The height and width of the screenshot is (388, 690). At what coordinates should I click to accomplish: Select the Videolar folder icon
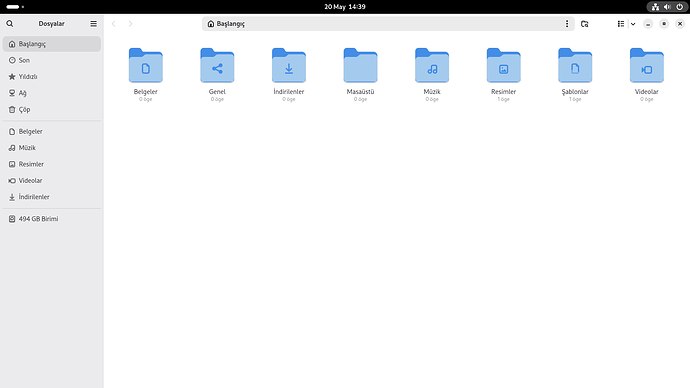[x=647, y=65]
